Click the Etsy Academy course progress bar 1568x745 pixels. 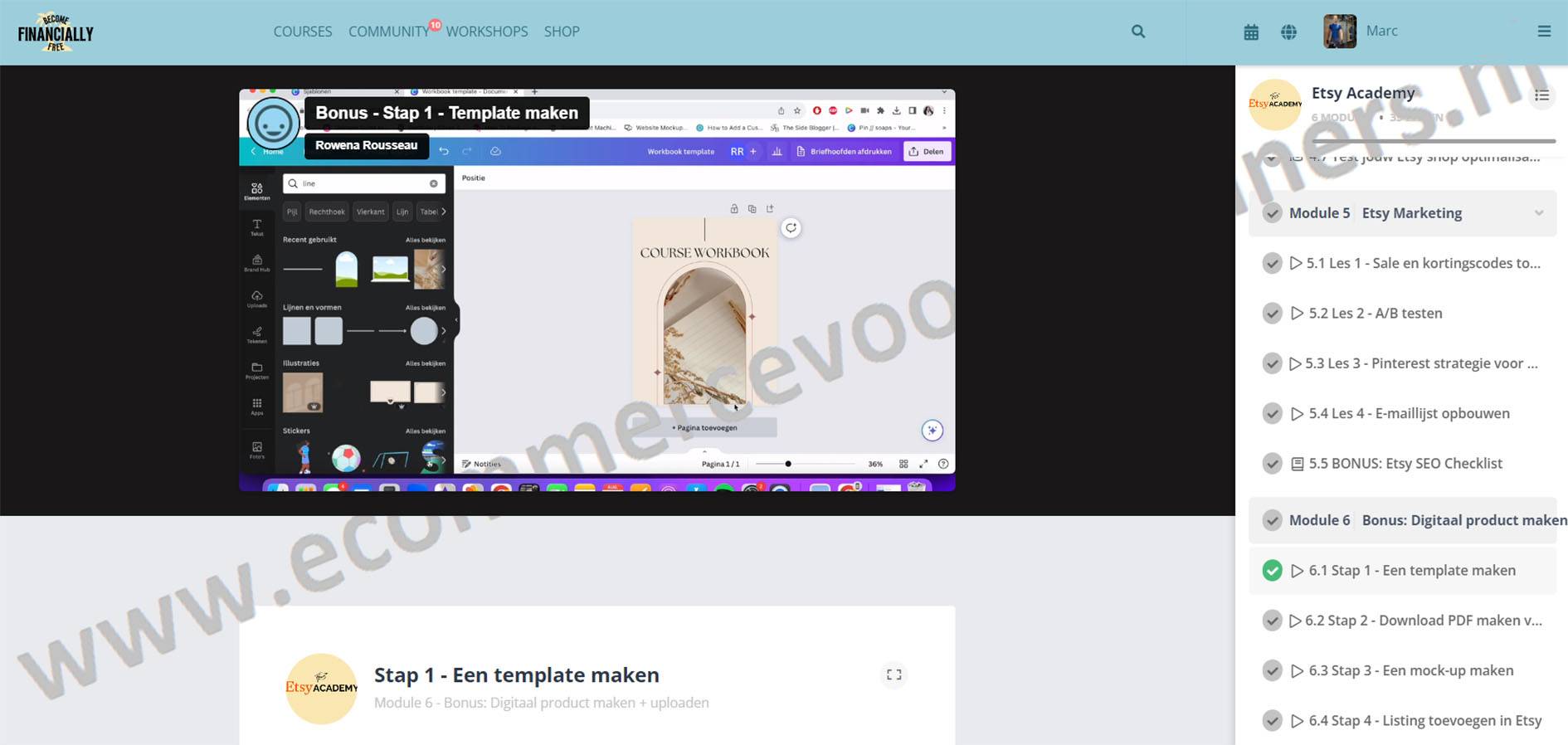coord(1431,141)
